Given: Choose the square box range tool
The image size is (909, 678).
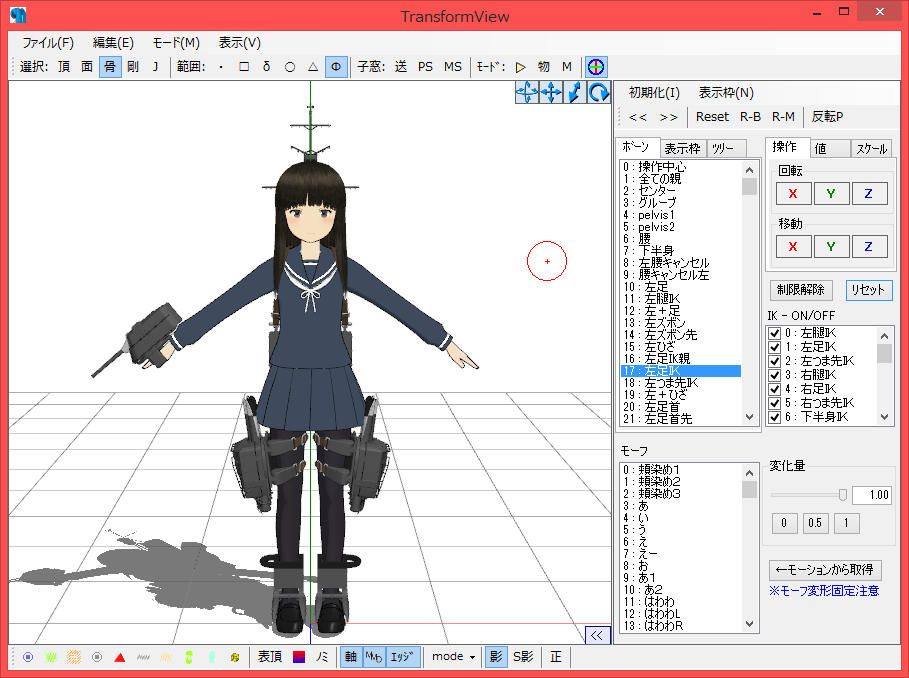Looking at the screenshot, I should click(x=244, y=67).
